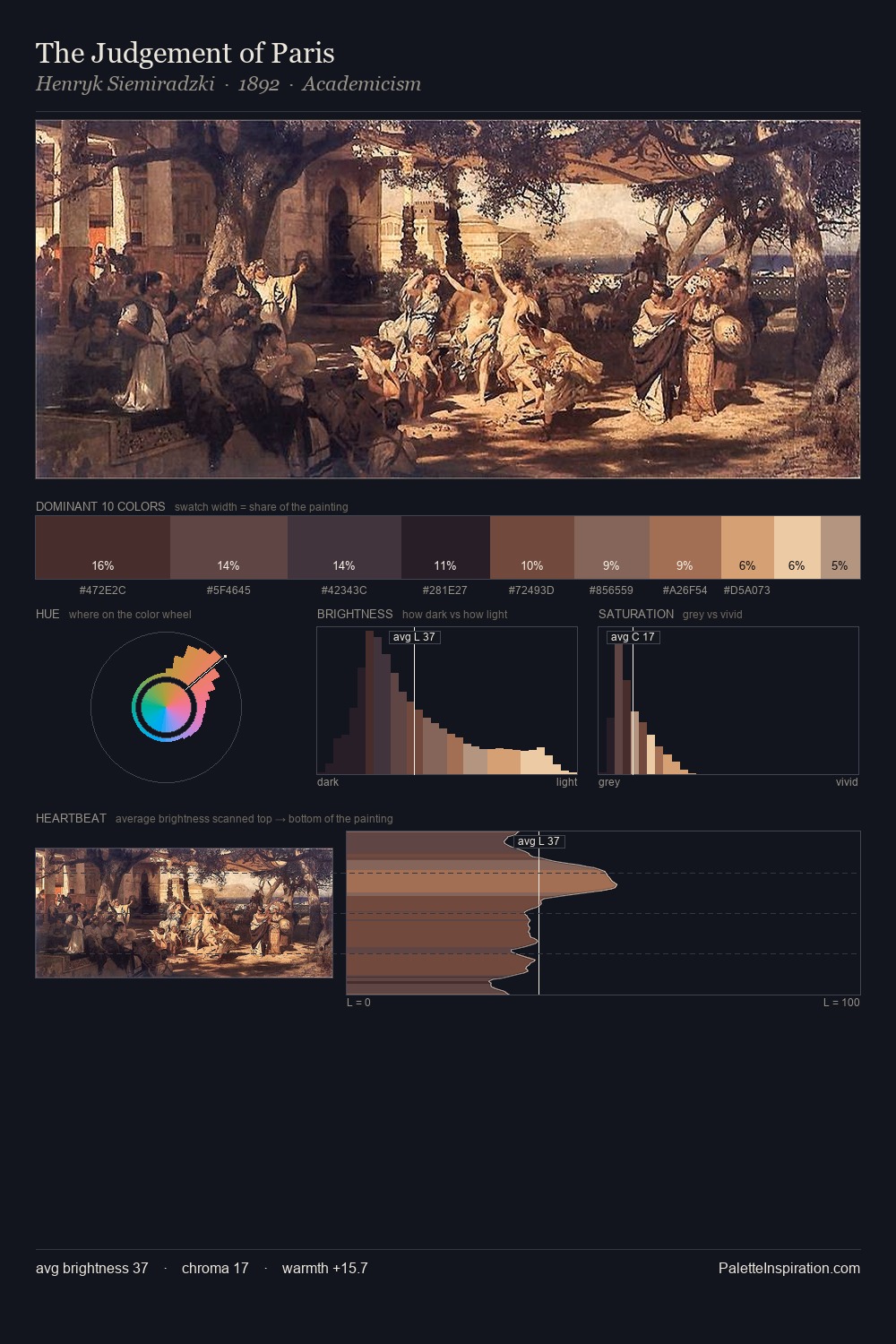Click the title 'The Judgement of Paris'
Image resolution: width=896 pixels, height=1344 pixels.
click(x=185, y=53)
